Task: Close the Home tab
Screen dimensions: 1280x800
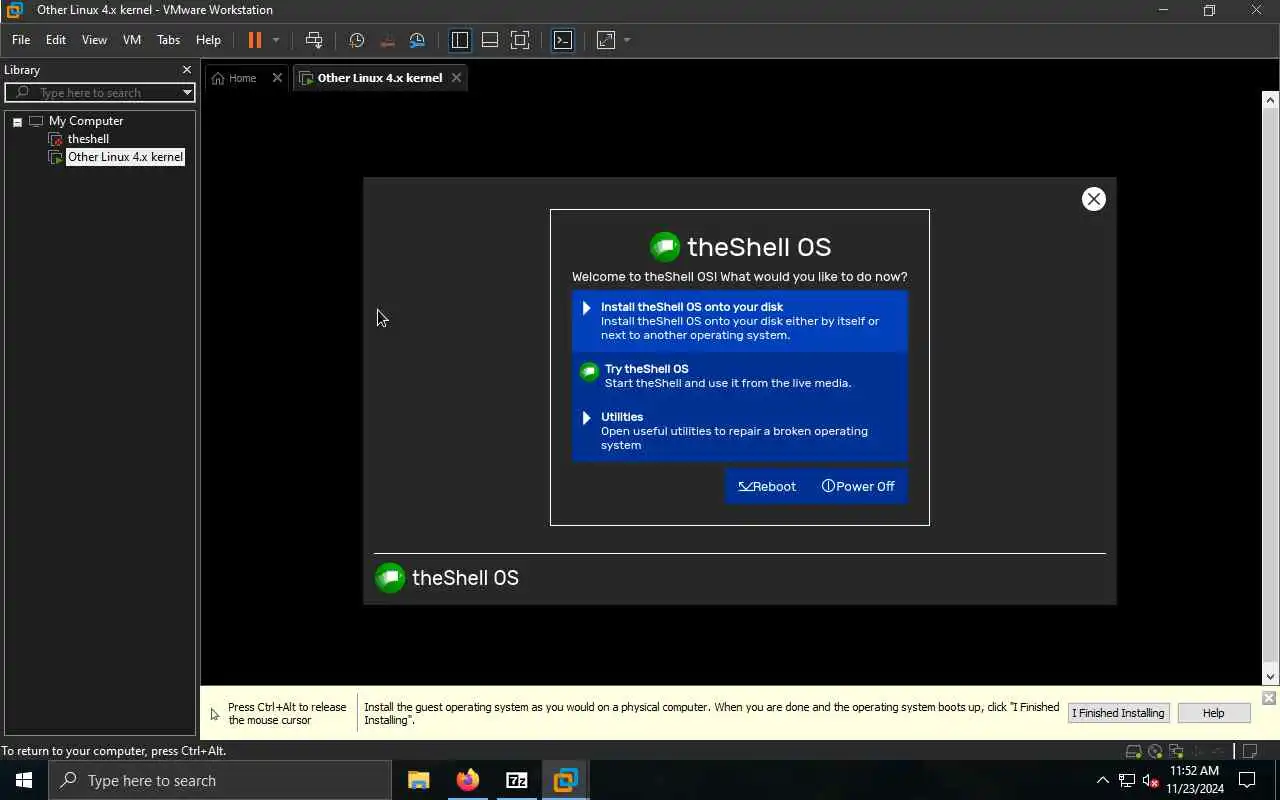Action: [277, 78]
